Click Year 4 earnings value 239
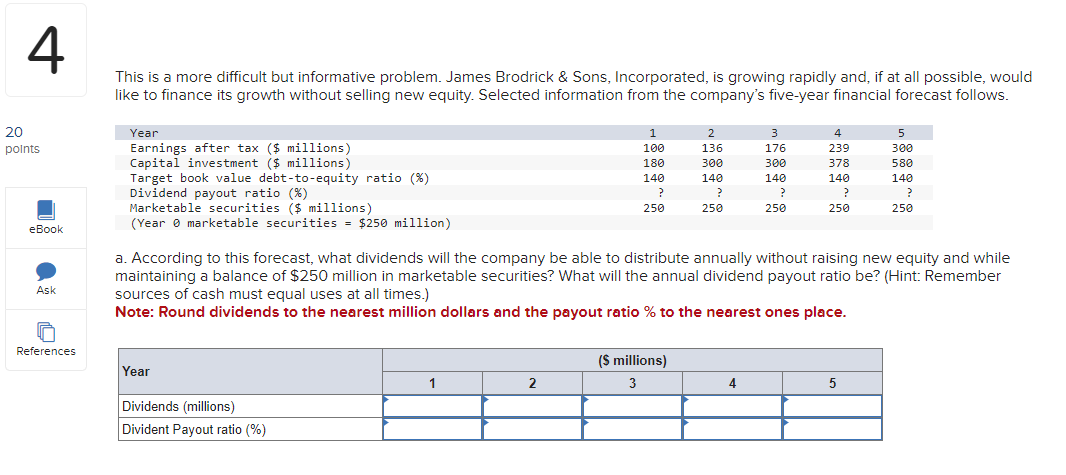 [x=838, y=148]
